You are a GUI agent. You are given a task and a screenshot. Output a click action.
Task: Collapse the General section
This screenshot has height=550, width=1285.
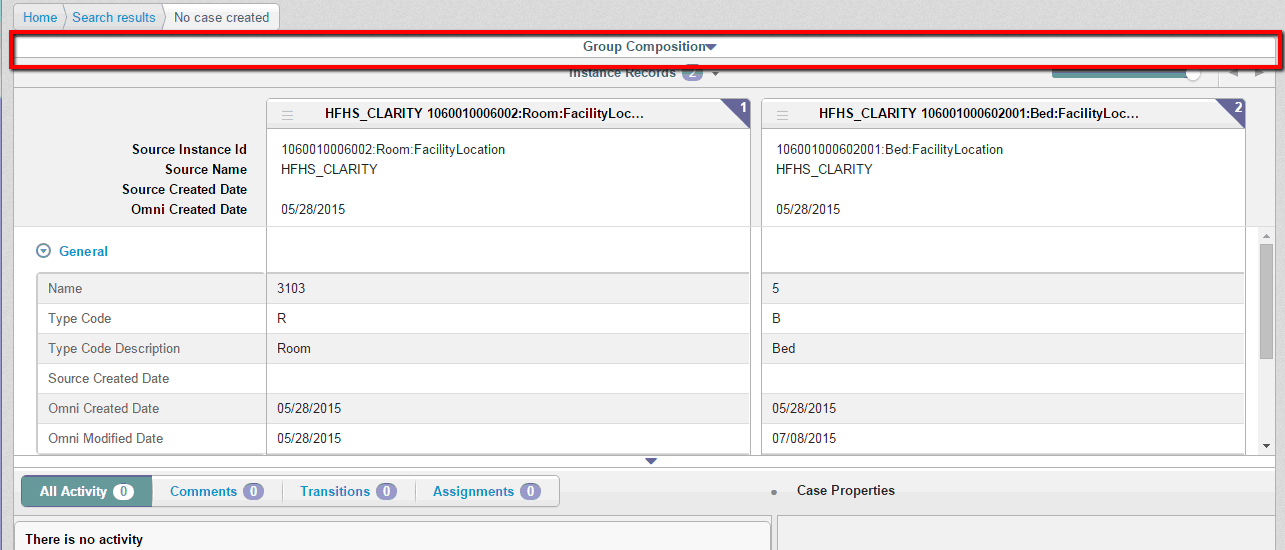43,252
